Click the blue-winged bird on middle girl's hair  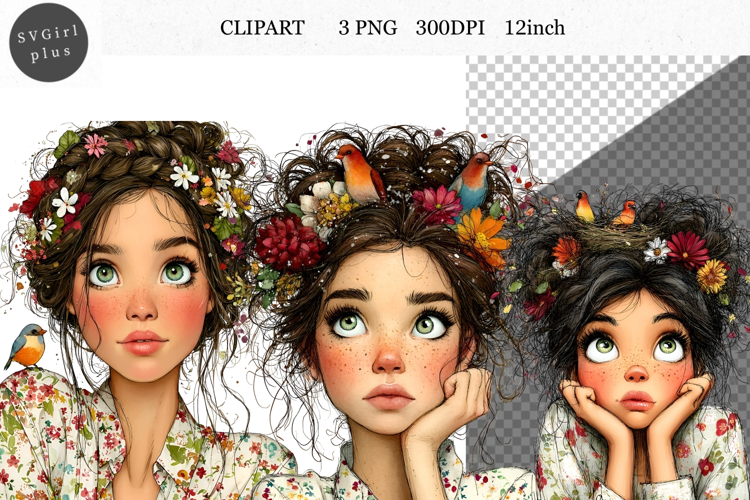point(470,180)
